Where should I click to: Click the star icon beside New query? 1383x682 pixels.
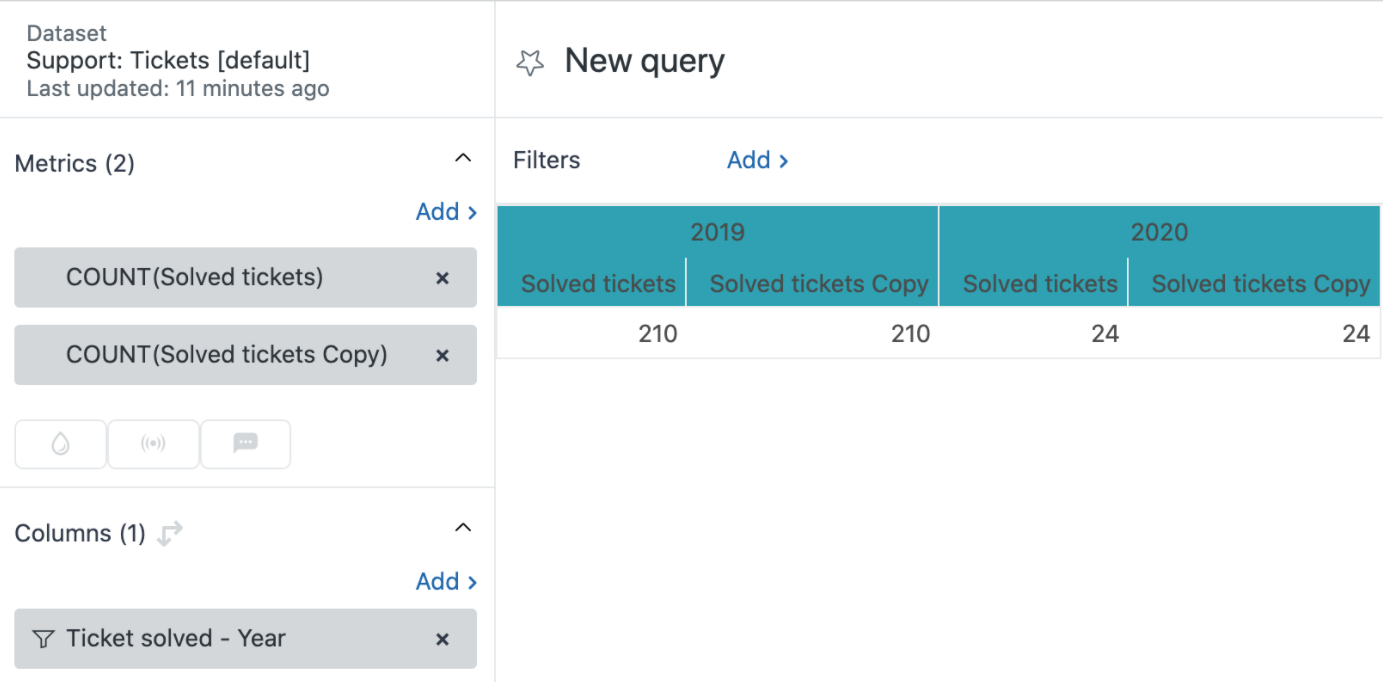pos(529,63)
